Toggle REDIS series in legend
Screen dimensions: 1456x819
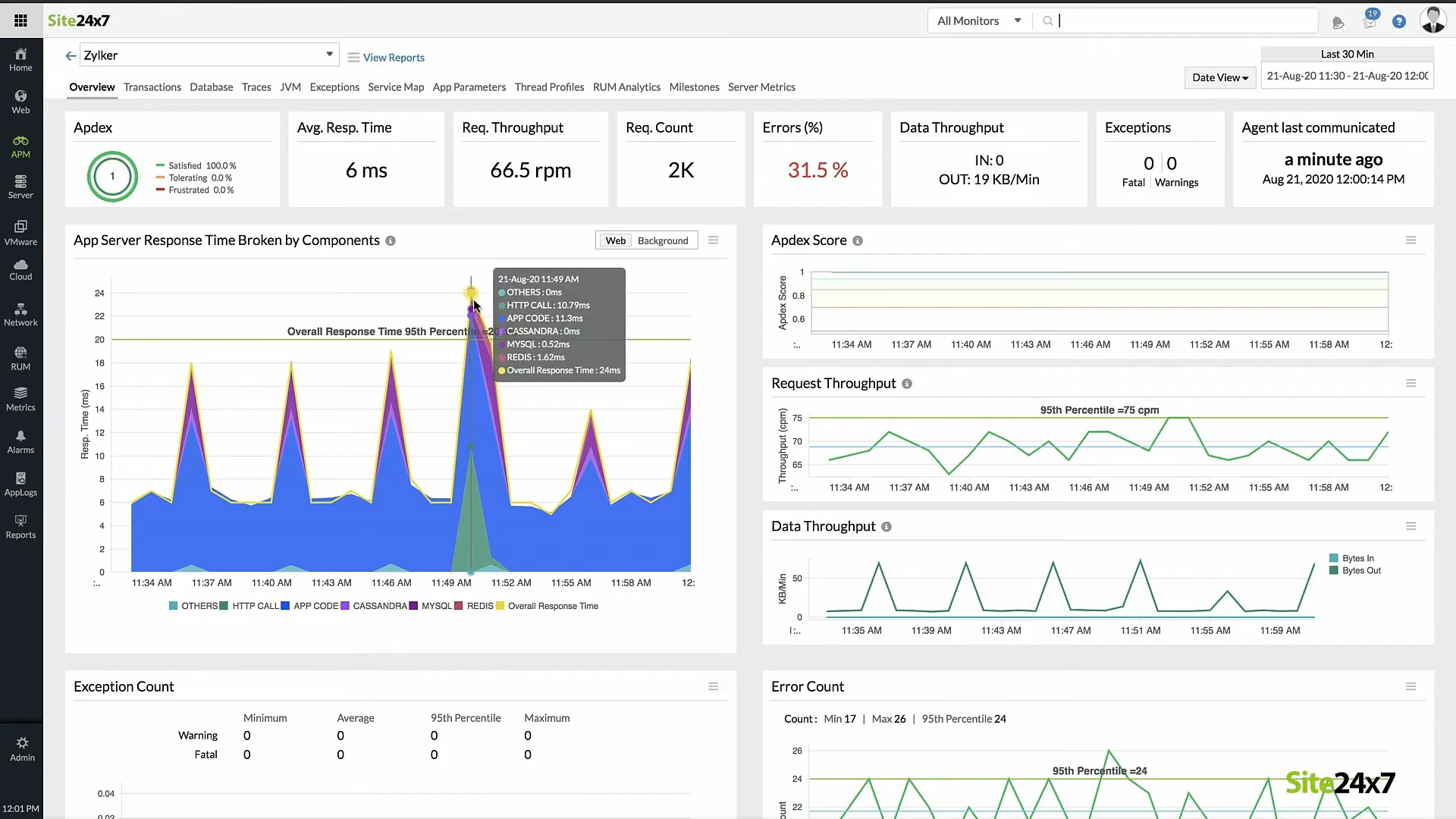click(474, 606)
